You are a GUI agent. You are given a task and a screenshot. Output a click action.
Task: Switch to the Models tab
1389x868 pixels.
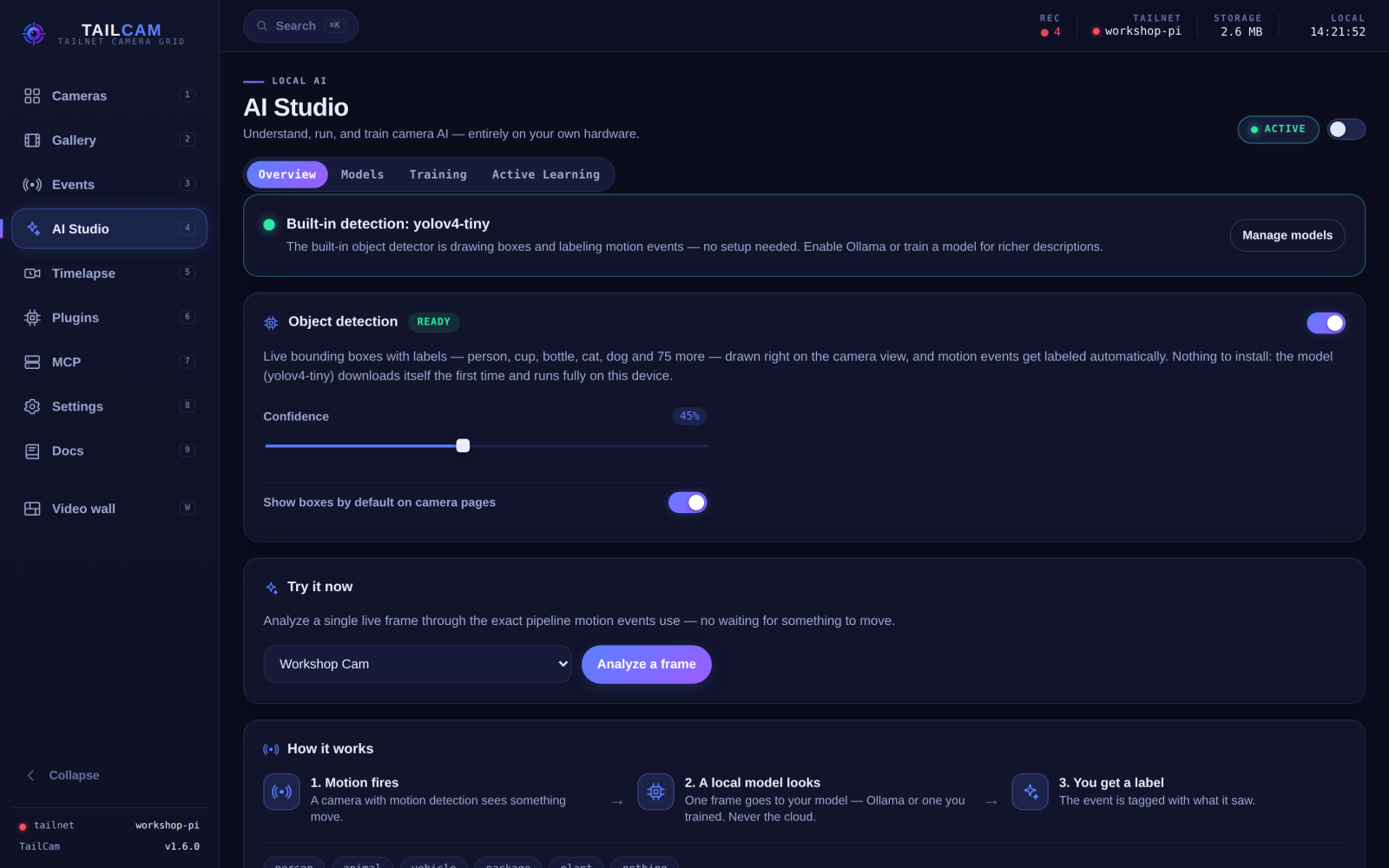click(362, 174)
